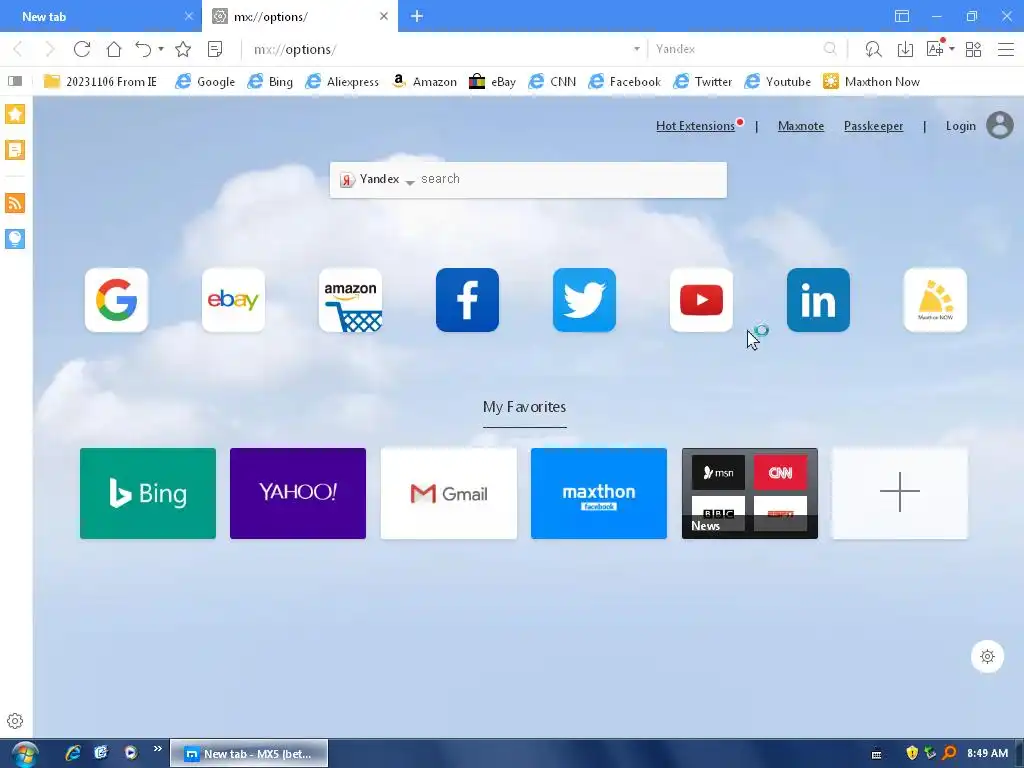The image size is (1024, 768).
Task: Open the News folder tile
Action: pyautogui.click(x=750, y=494)
